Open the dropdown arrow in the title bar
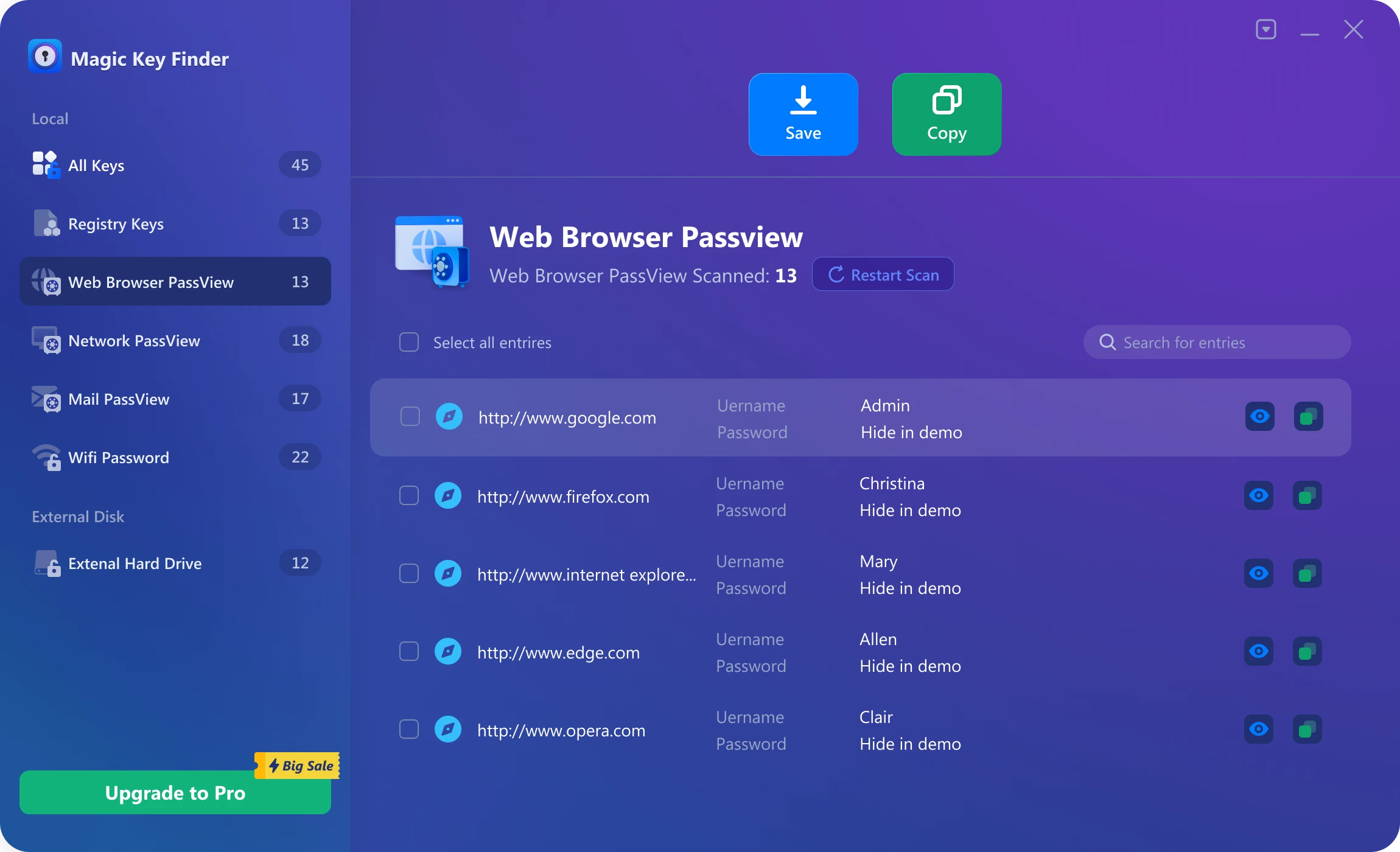This screenshot has height=852, width=1400. [x=1265, y=29]
